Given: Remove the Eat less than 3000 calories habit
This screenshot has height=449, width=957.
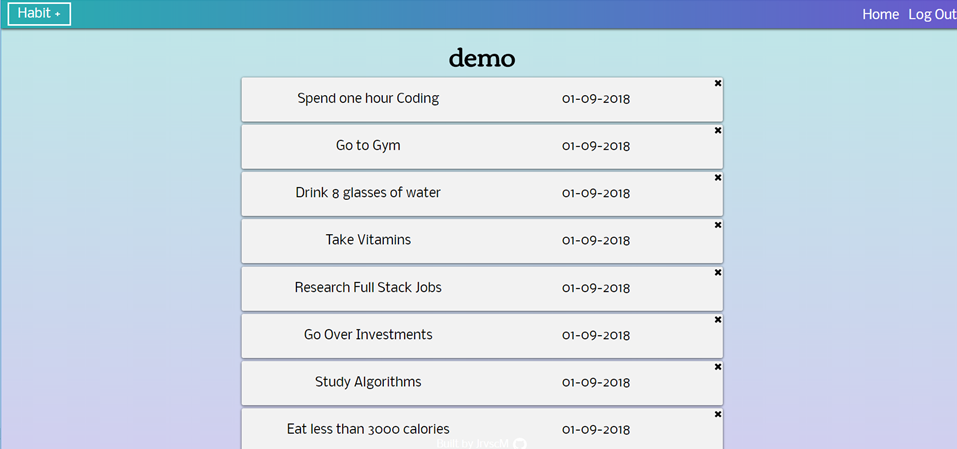Looking at the screenshot, I should (x=718, y=415).
